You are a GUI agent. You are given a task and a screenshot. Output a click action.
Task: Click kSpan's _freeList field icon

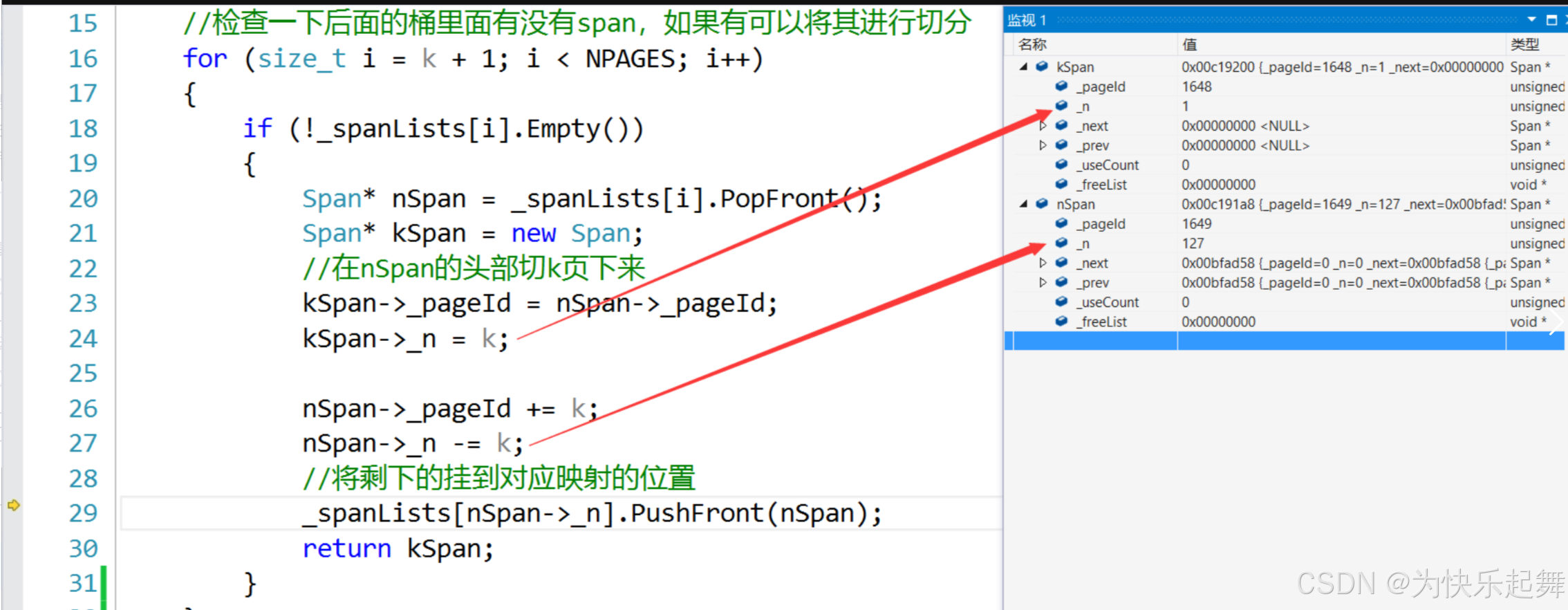pos(1061,183)
